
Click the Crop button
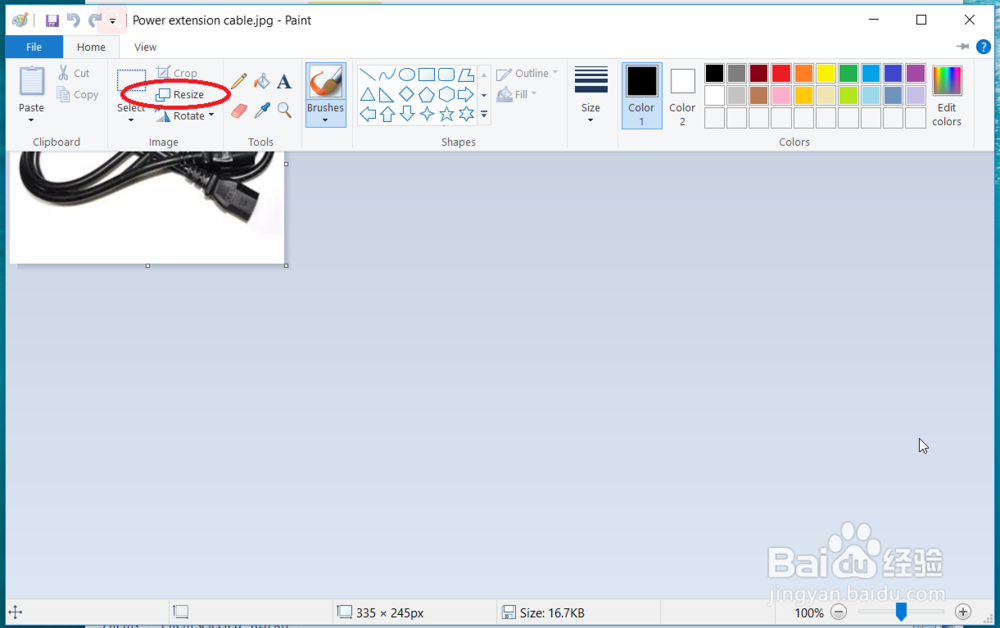(177, 73)
